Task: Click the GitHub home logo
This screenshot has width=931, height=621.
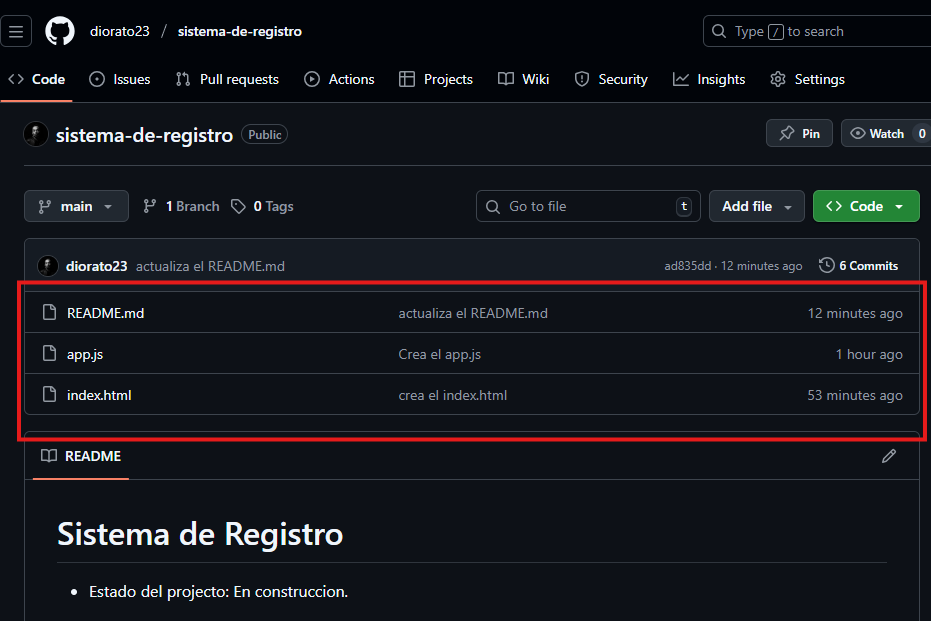Action: pyautogui.click(x=59, y=31)
